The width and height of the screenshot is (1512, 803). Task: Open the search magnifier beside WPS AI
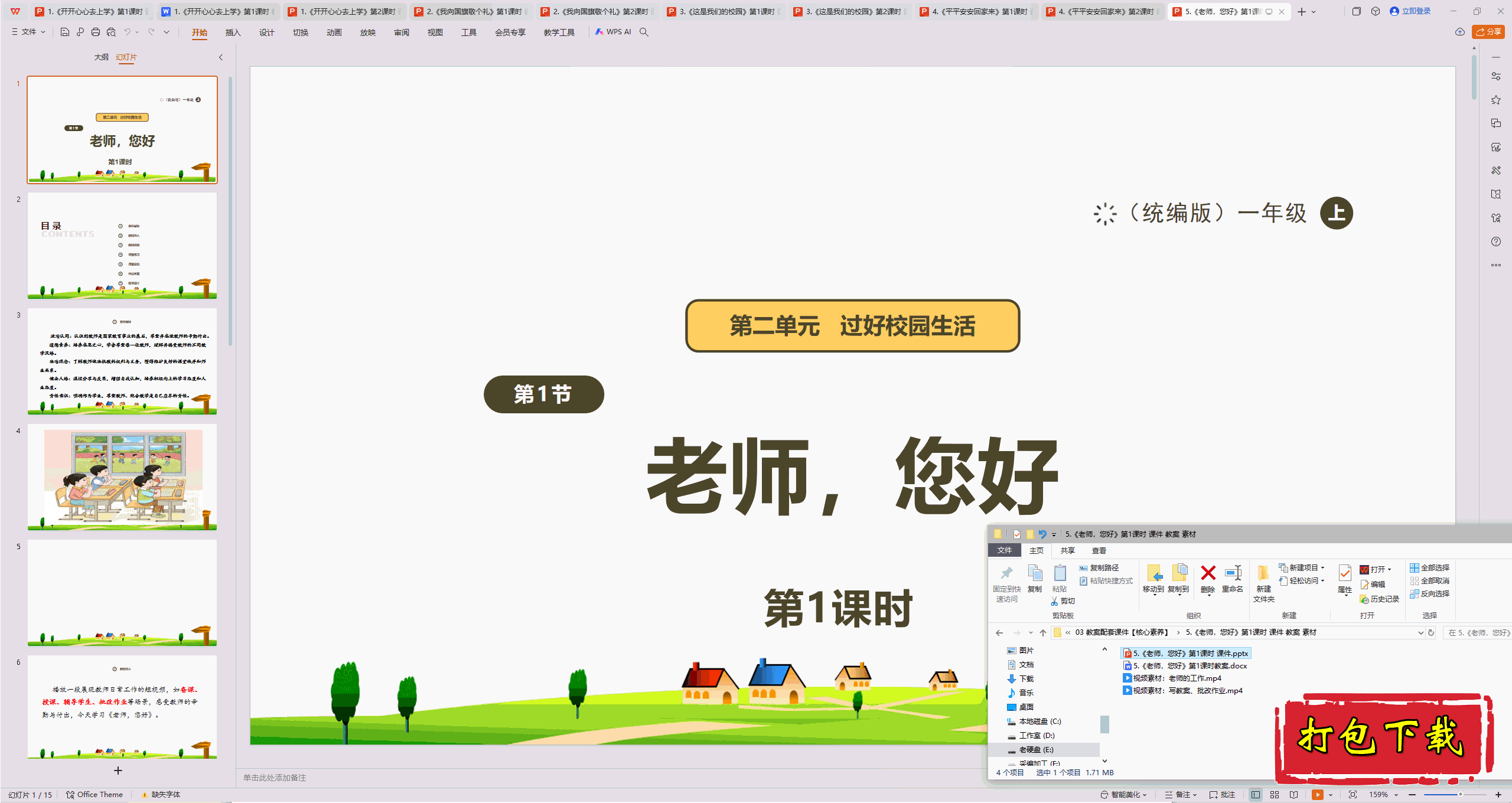tap(644, 32)
